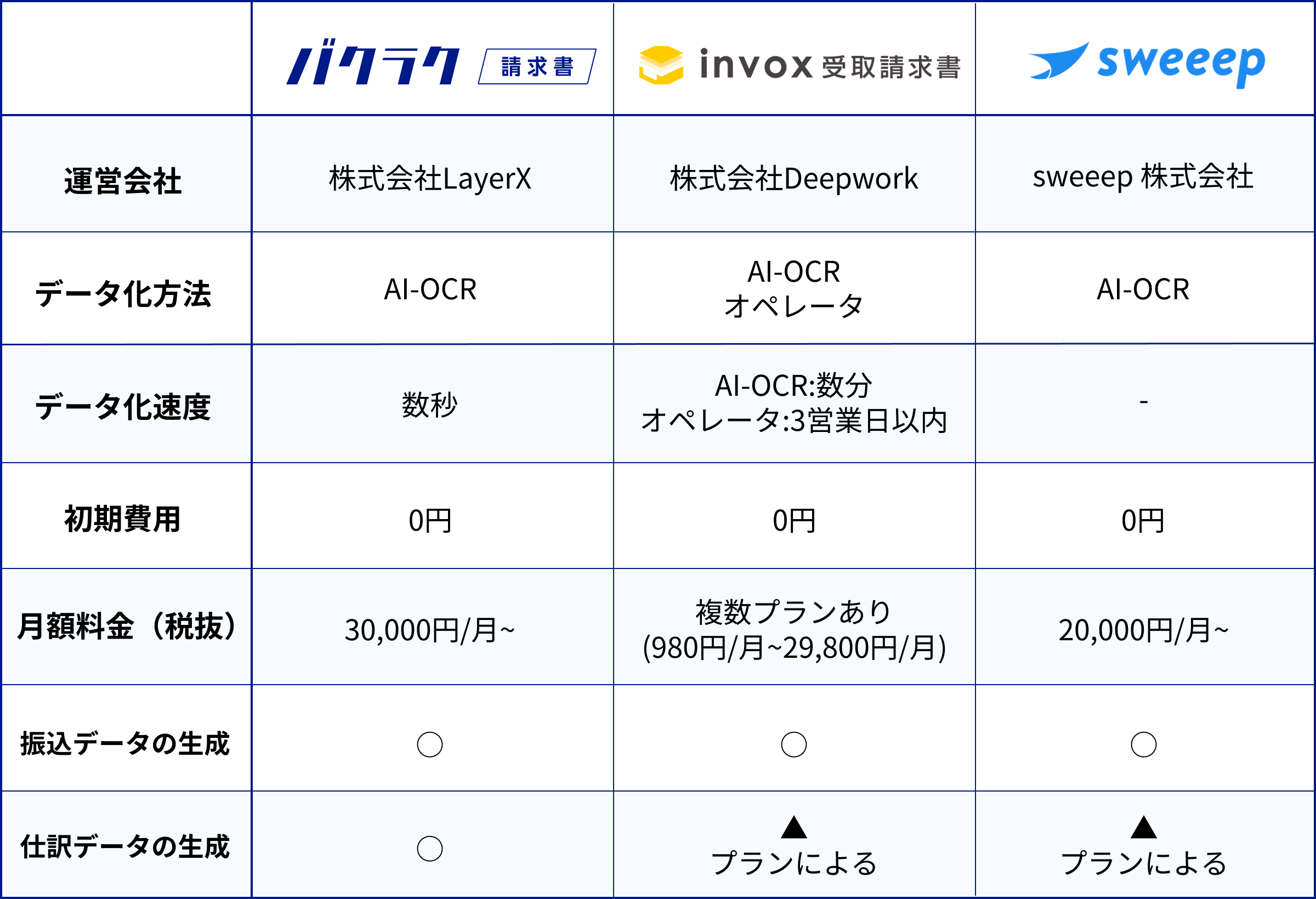This screenshot has height=899, width=1316.
Task: Click the 複数プランあり pricing cell
Action: [x=795, y=627]
